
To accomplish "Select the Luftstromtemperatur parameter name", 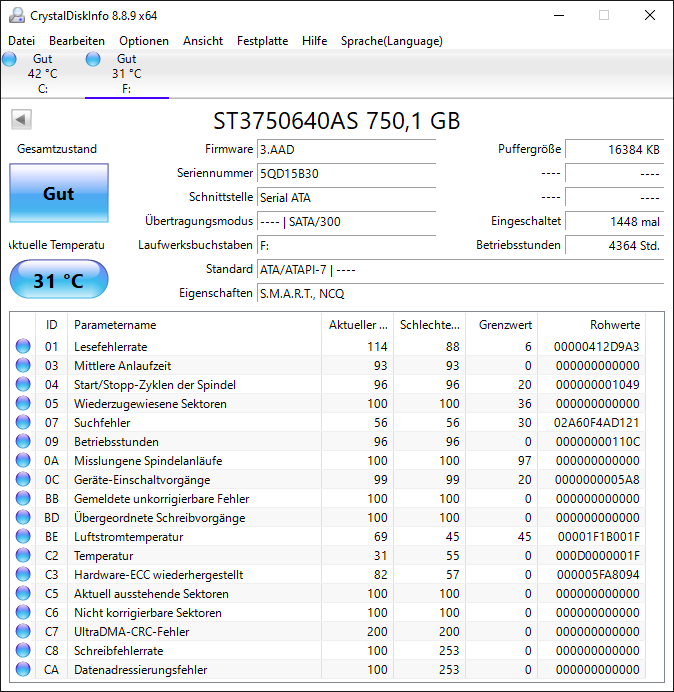I will (x=128, y=537).
